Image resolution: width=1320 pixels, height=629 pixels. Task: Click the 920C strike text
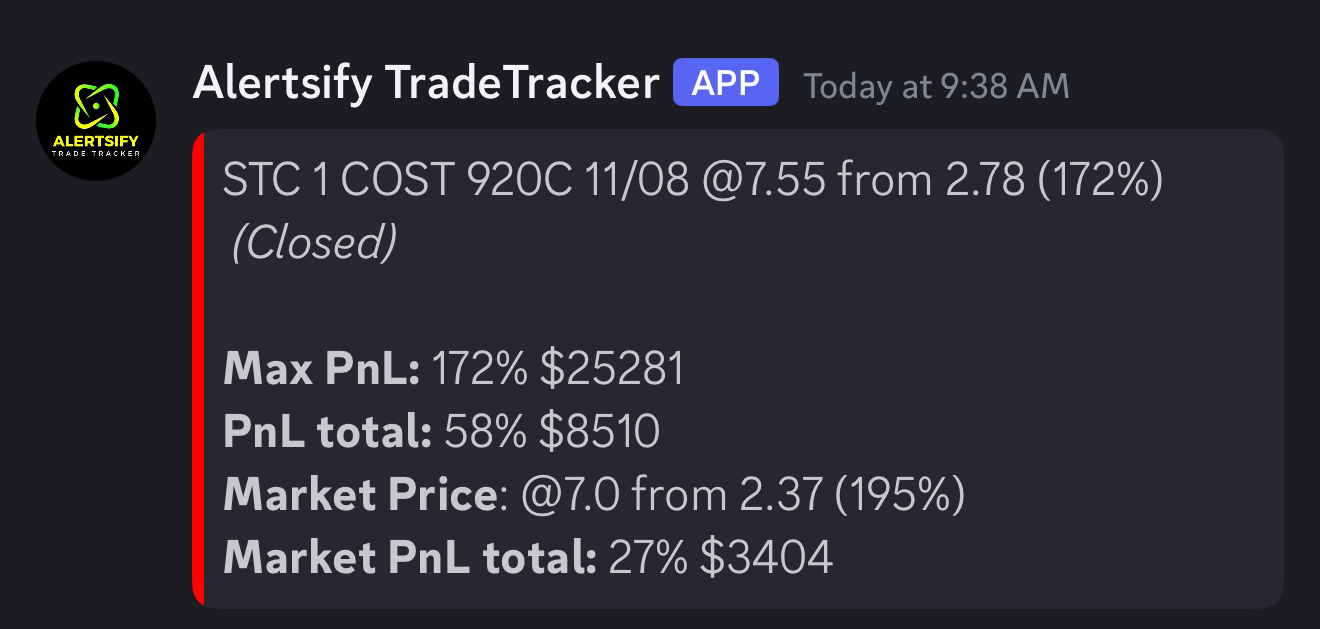tap(520, 181)
